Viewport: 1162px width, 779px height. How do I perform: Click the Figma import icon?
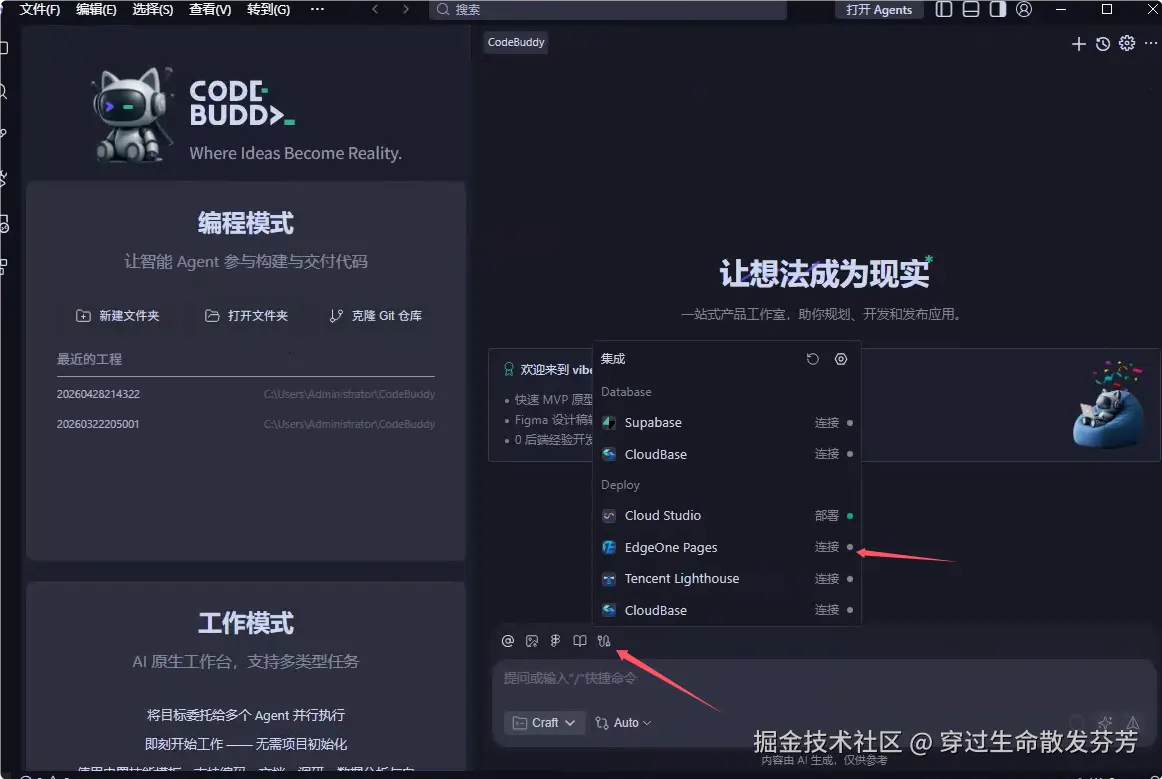point(556,641)
